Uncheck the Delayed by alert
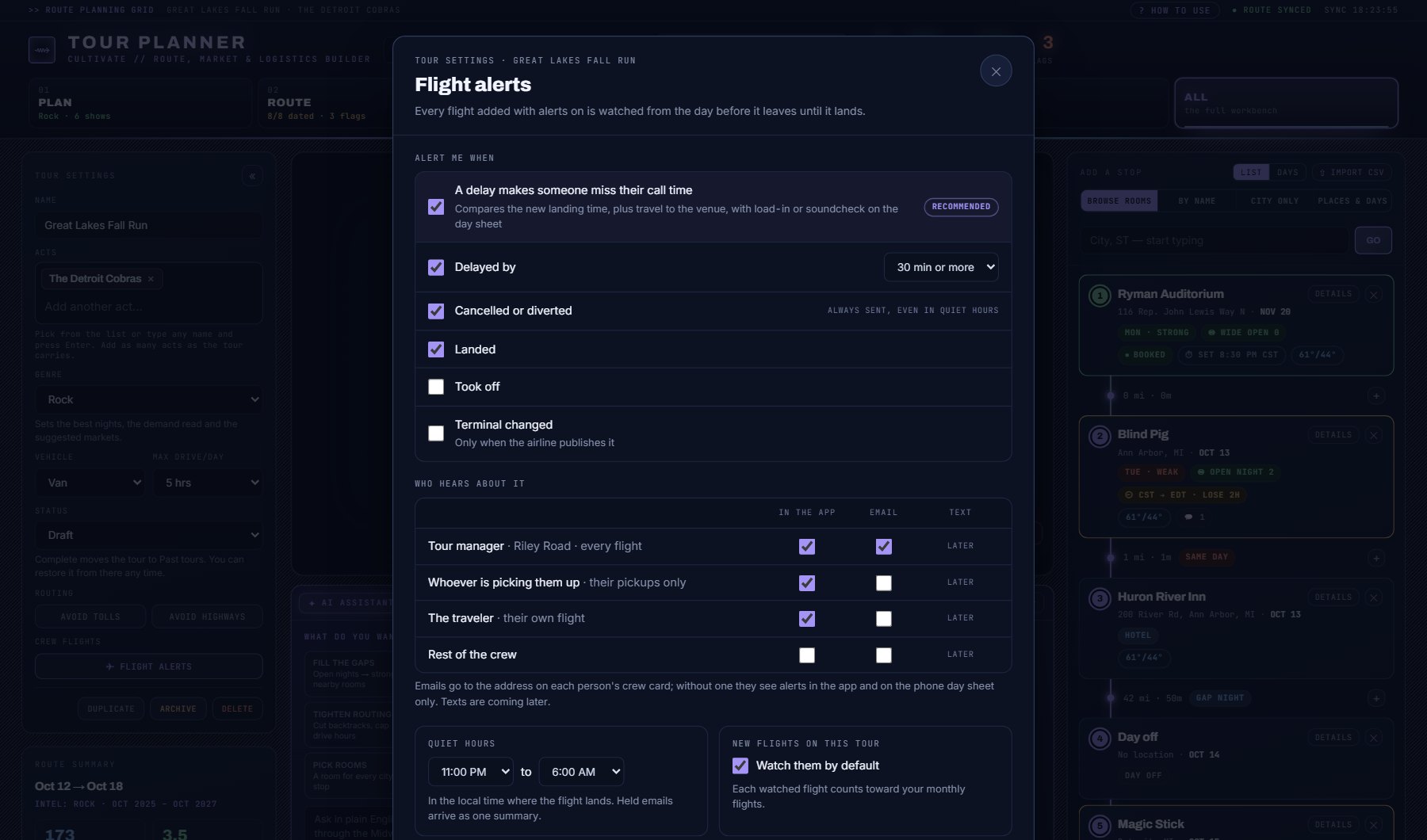This screenshot has width=1427, height=840. (436, 268)
